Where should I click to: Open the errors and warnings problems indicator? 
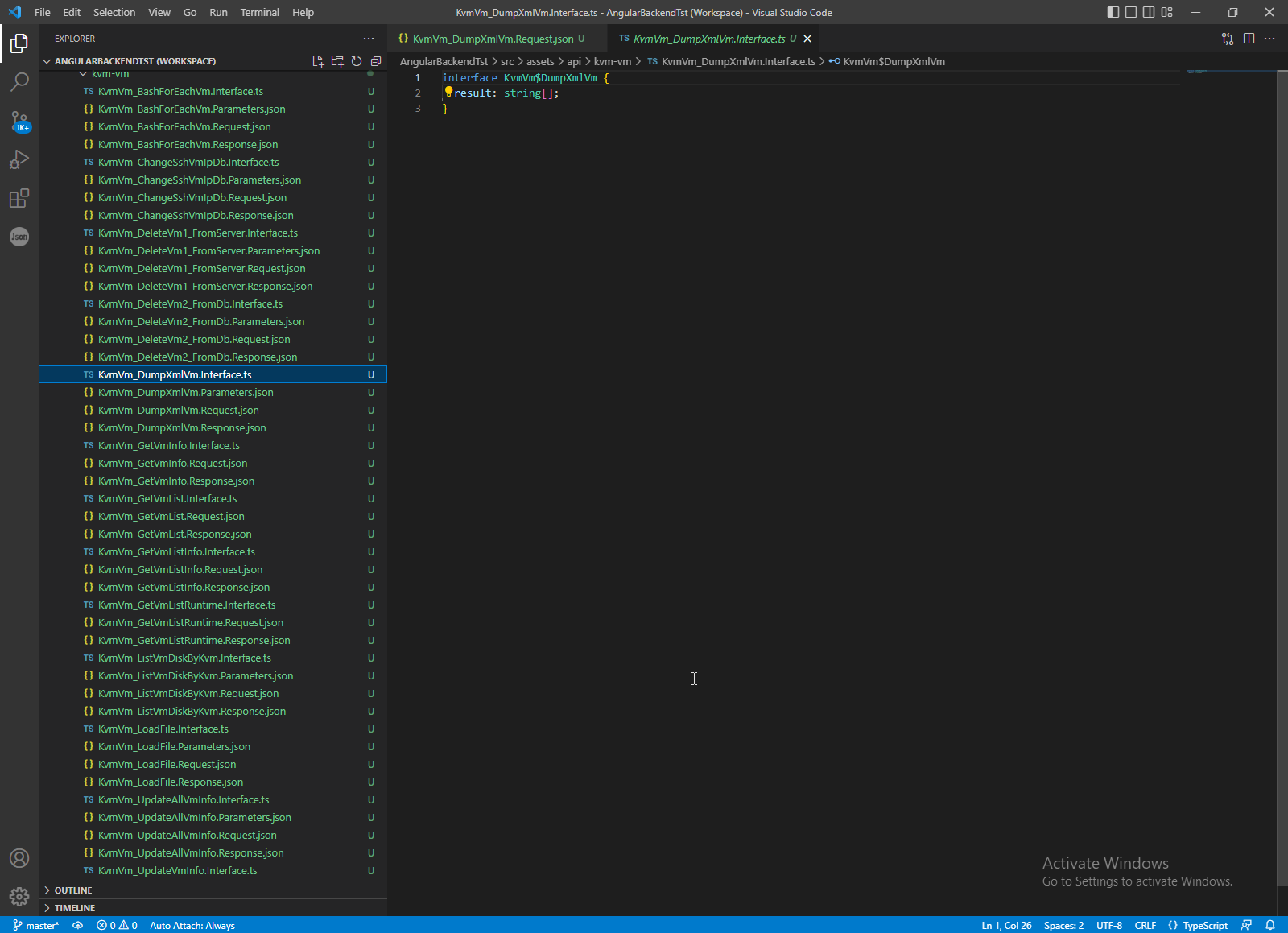click(117, 925)
